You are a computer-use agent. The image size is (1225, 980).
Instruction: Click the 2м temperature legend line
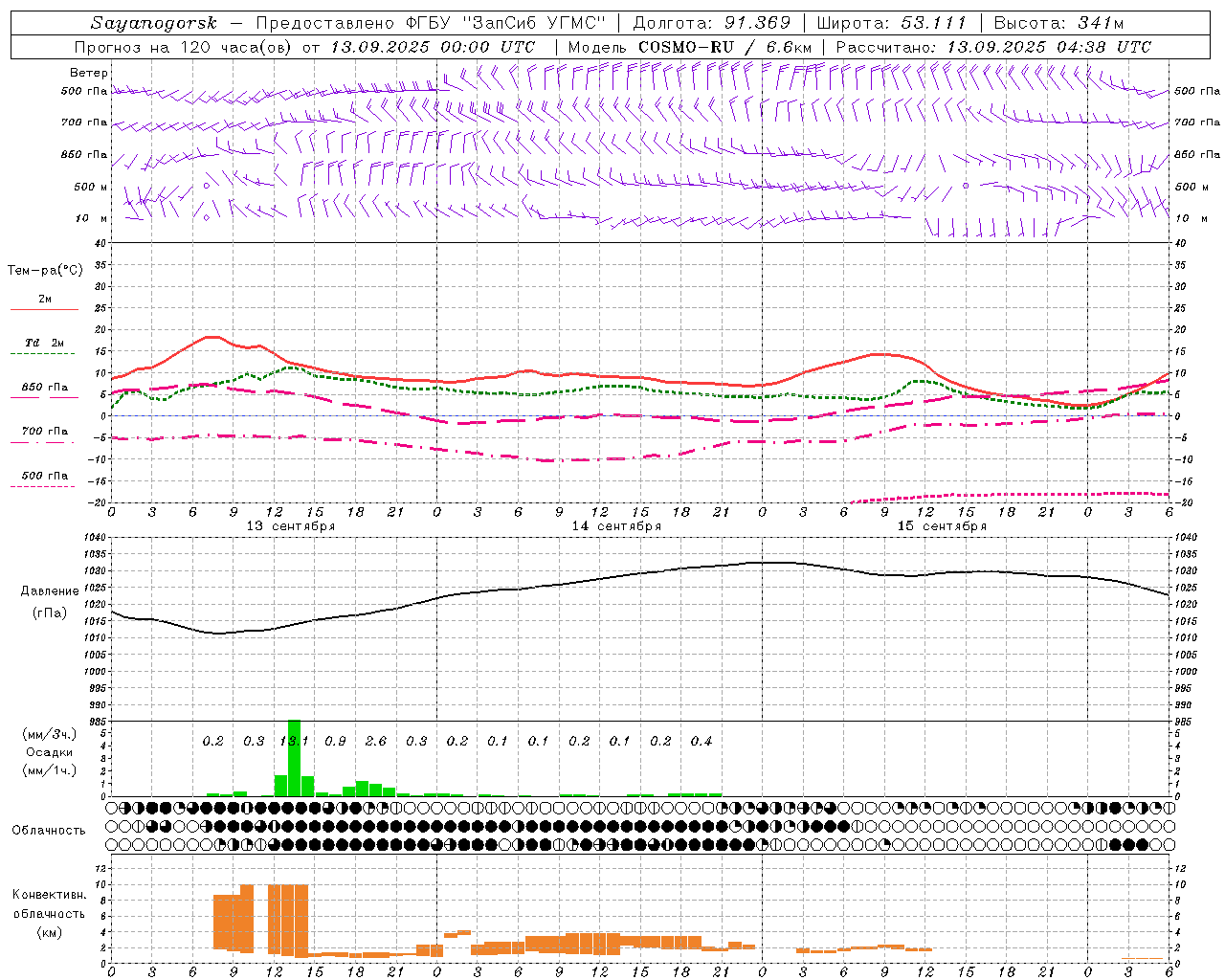(x=44, y=309)
